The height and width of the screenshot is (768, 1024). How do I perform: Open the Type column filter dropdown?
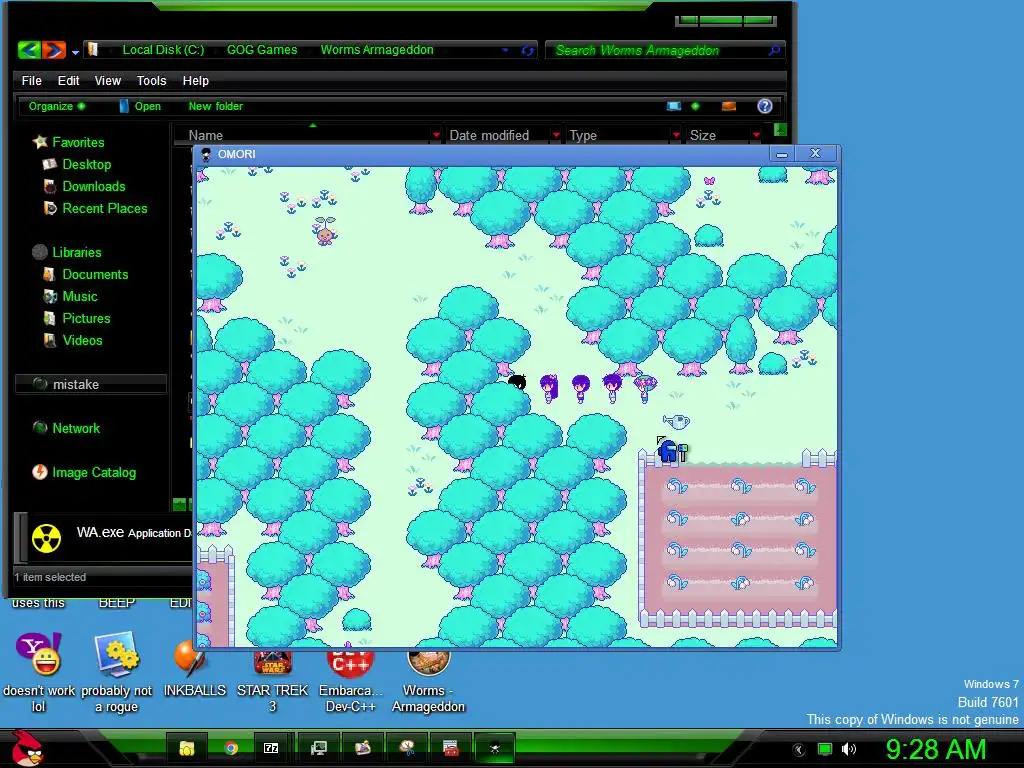click(x=676, y=135)
